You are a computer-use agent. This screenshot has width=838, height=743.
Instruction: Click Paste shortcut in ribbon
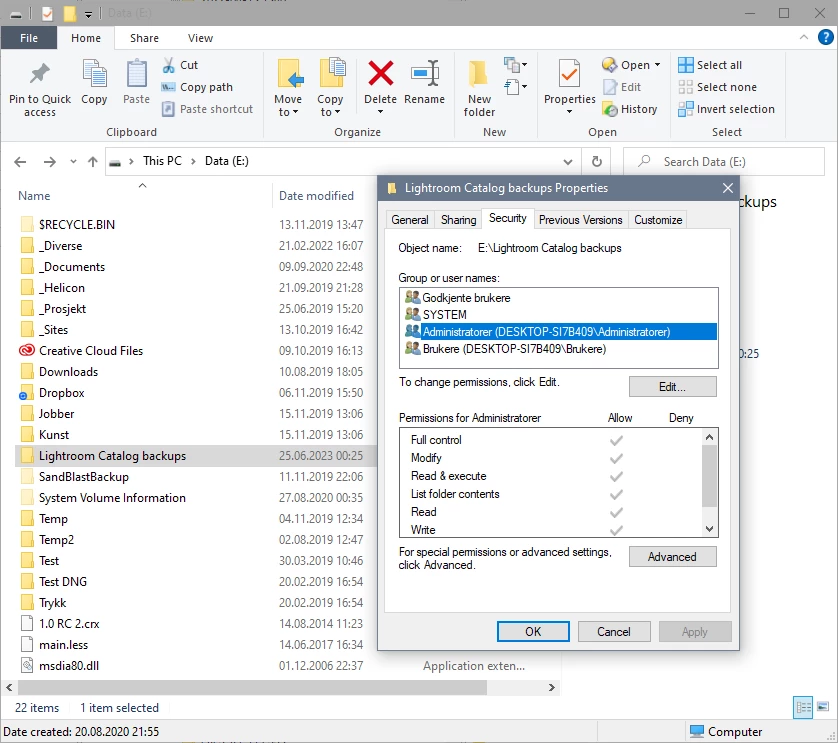tap(207, 109)
